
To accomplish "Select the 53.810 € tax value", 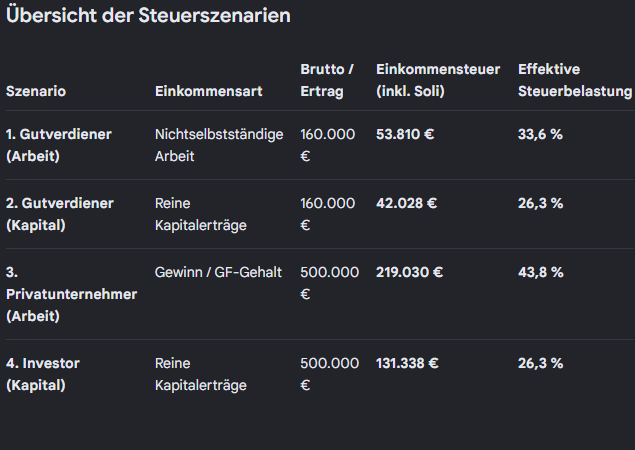I will [405, 134].
